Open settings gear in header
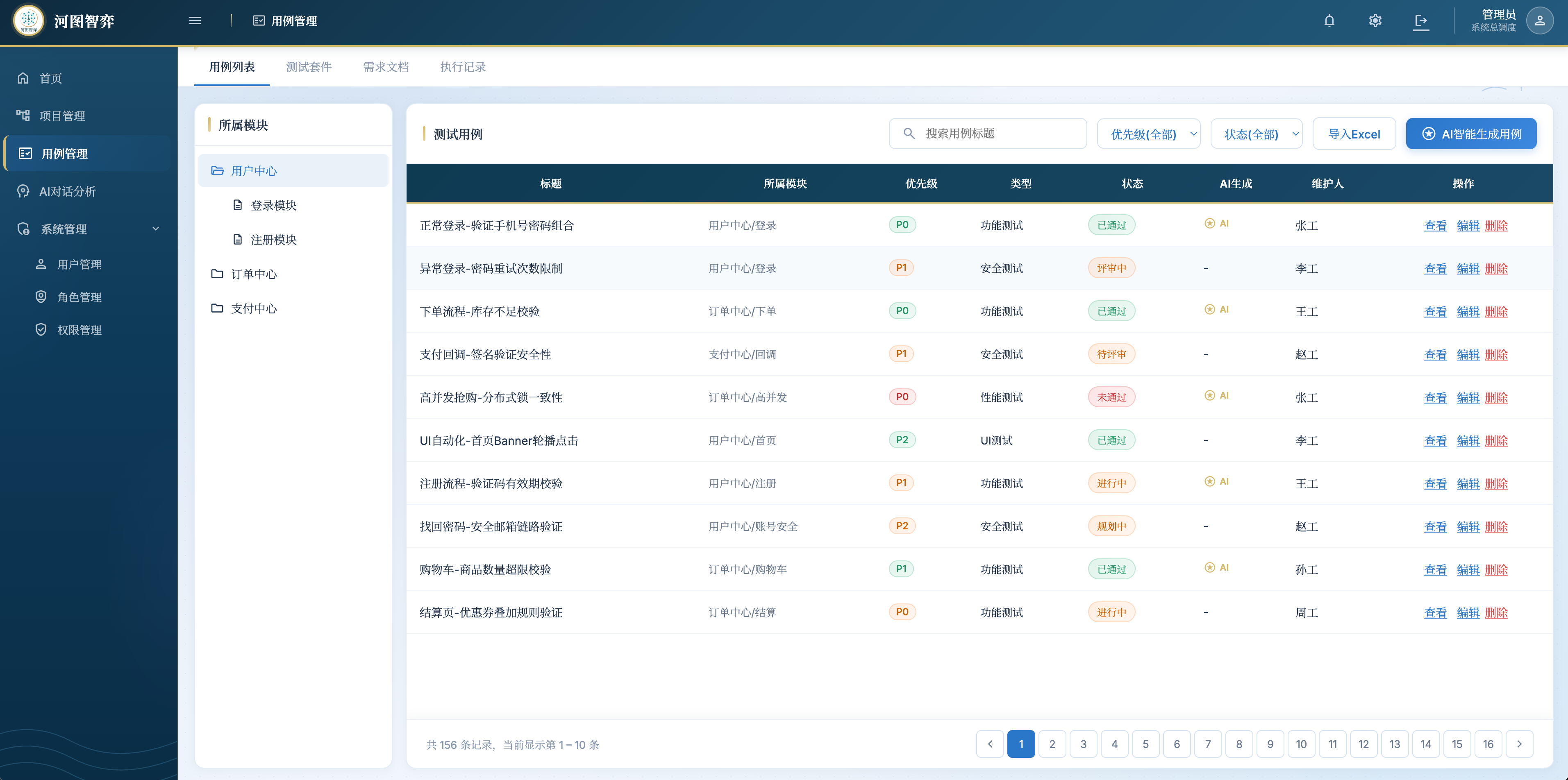This screenshot has width=1568, height=780. (1375, 20)
